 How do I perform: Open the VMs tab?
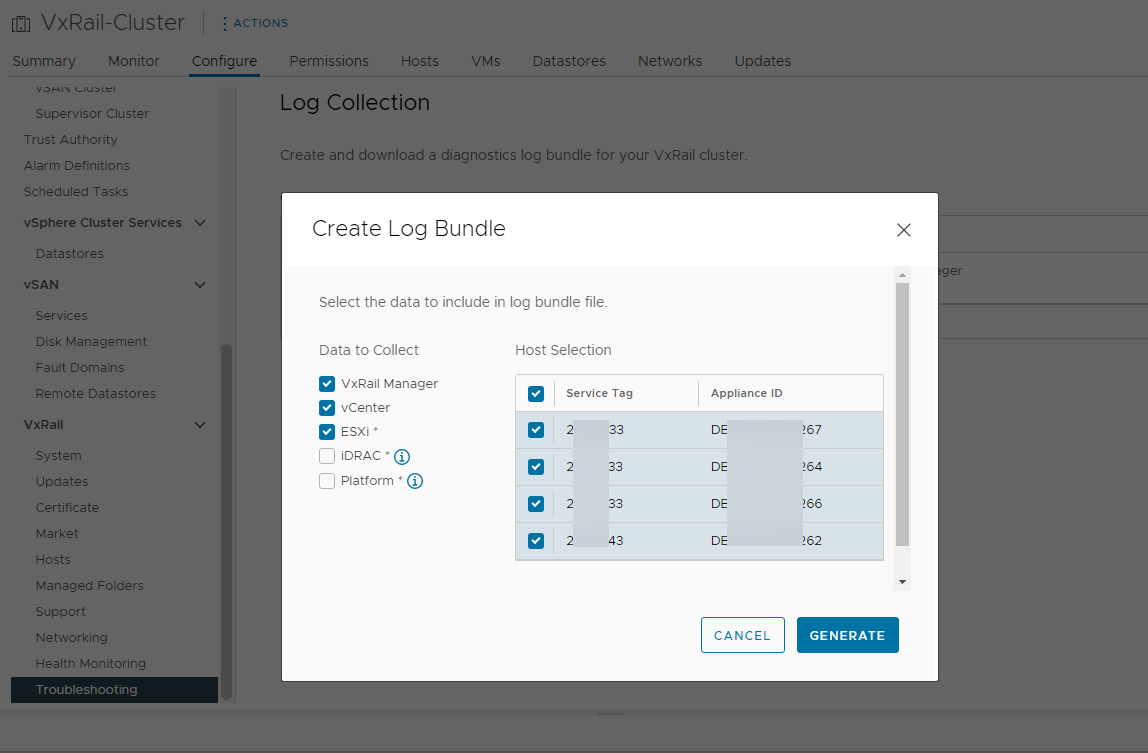tap(485, 61)
